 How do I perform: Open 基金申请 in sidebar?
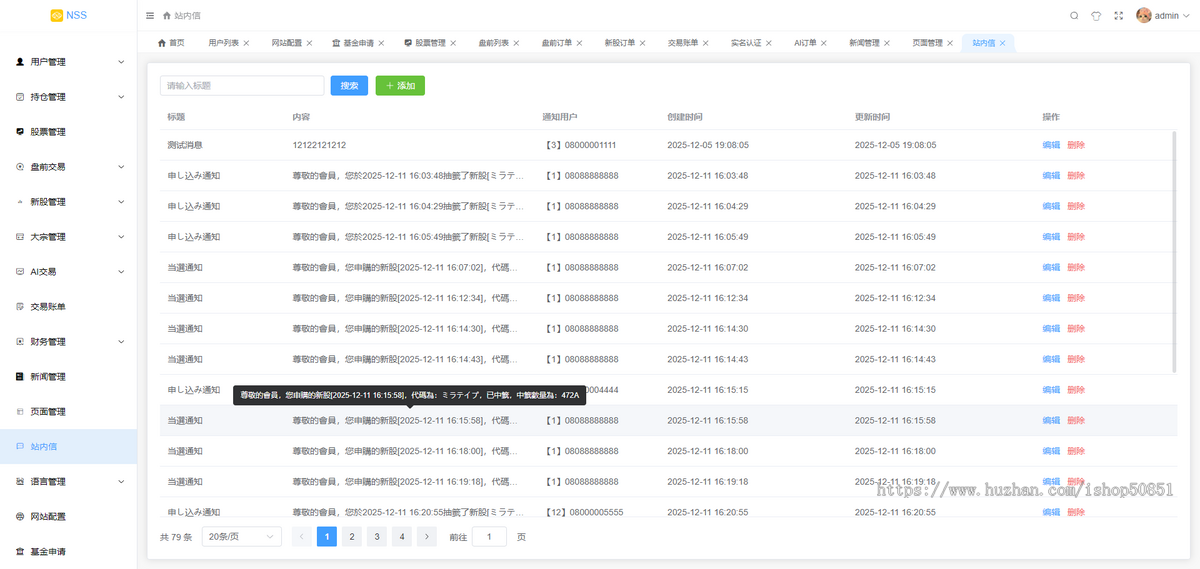click(x=68, y=552)
